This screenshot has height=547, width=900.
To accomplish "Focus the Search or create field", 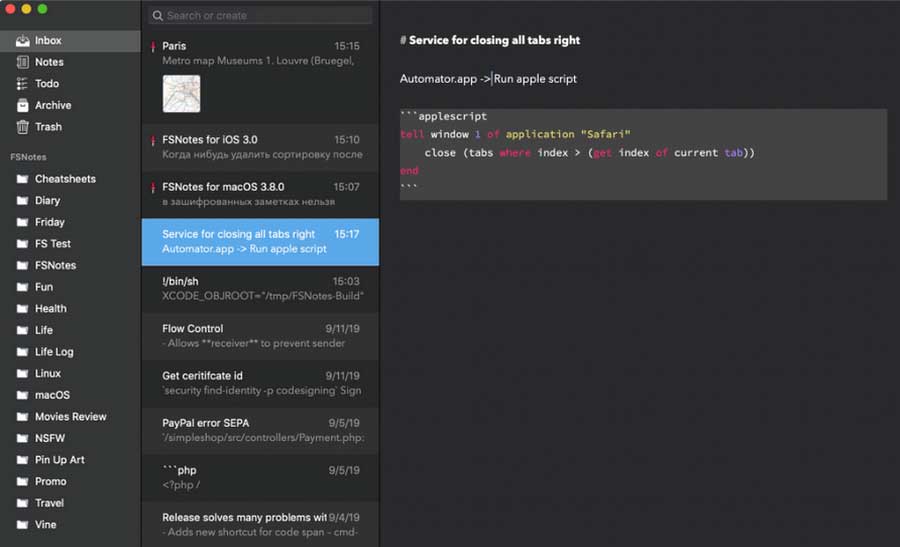I will [261, 15].
